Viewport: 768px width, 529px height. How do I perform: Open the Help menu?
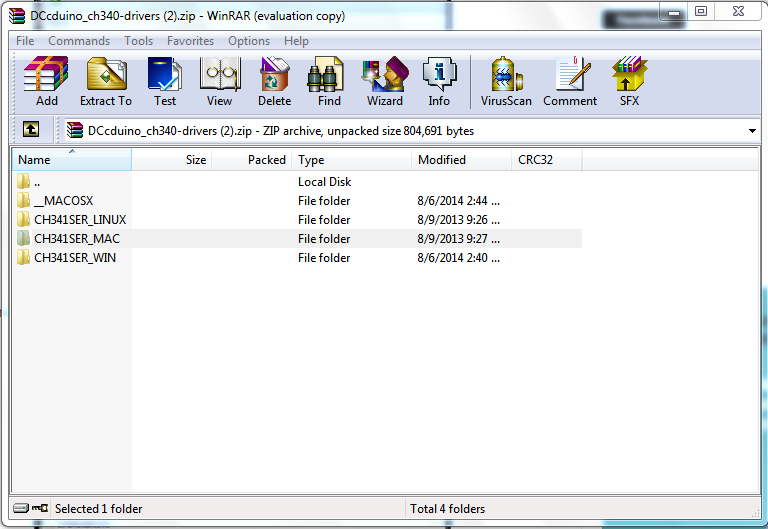click(x=296, y=41)
